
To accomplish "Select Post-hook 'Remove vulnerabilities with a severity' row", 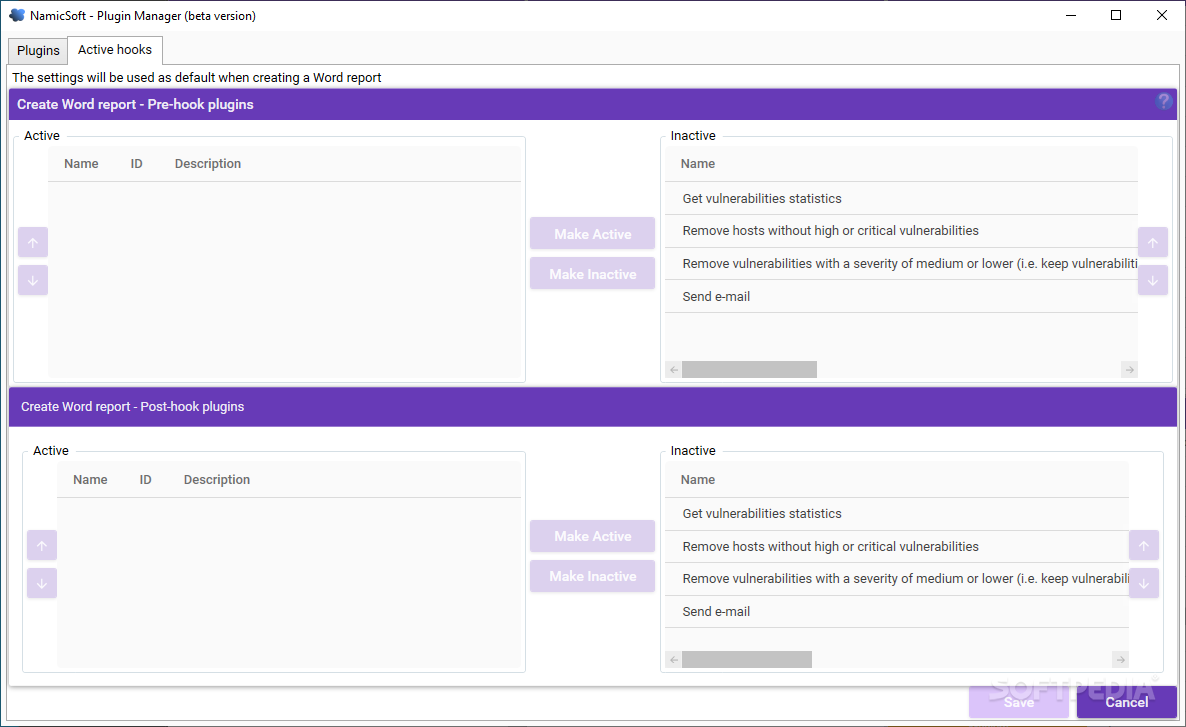I will 897,579.
